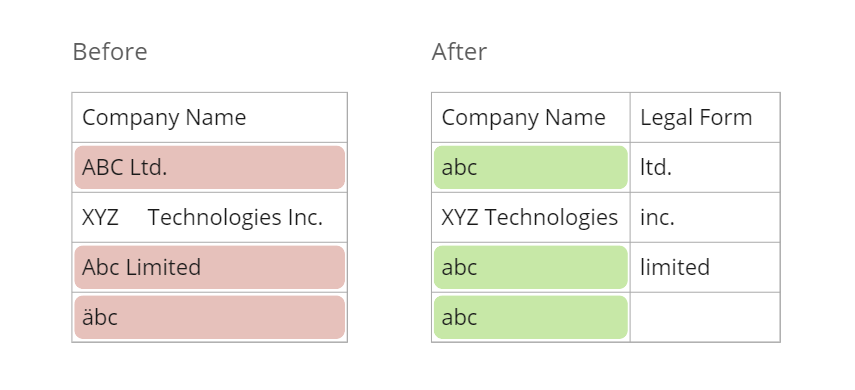Select Company Name header in Before table
Screen dimensions: 855x390
(209, 117)
